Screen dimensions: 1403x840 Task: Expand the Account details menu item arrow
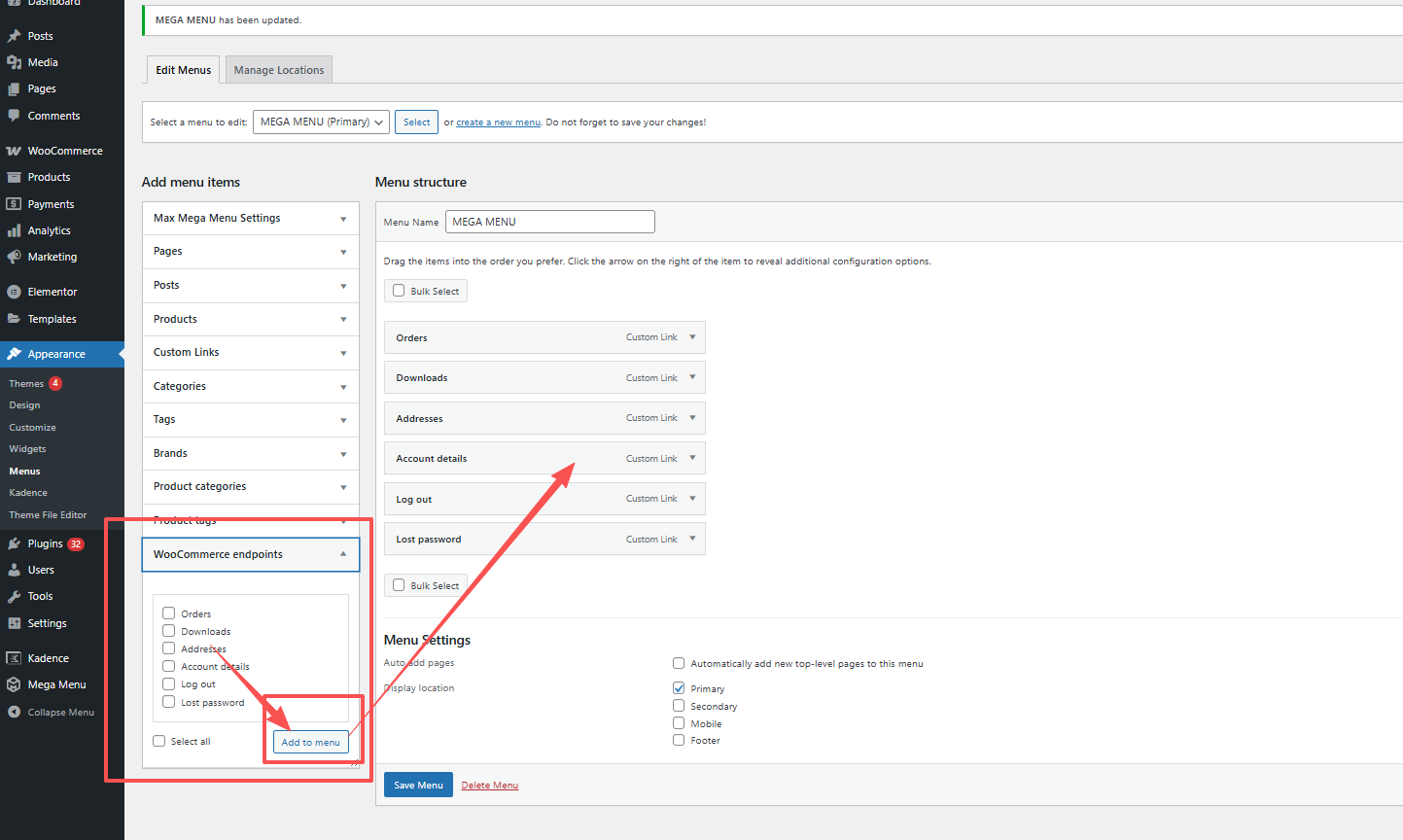point(692,458)
